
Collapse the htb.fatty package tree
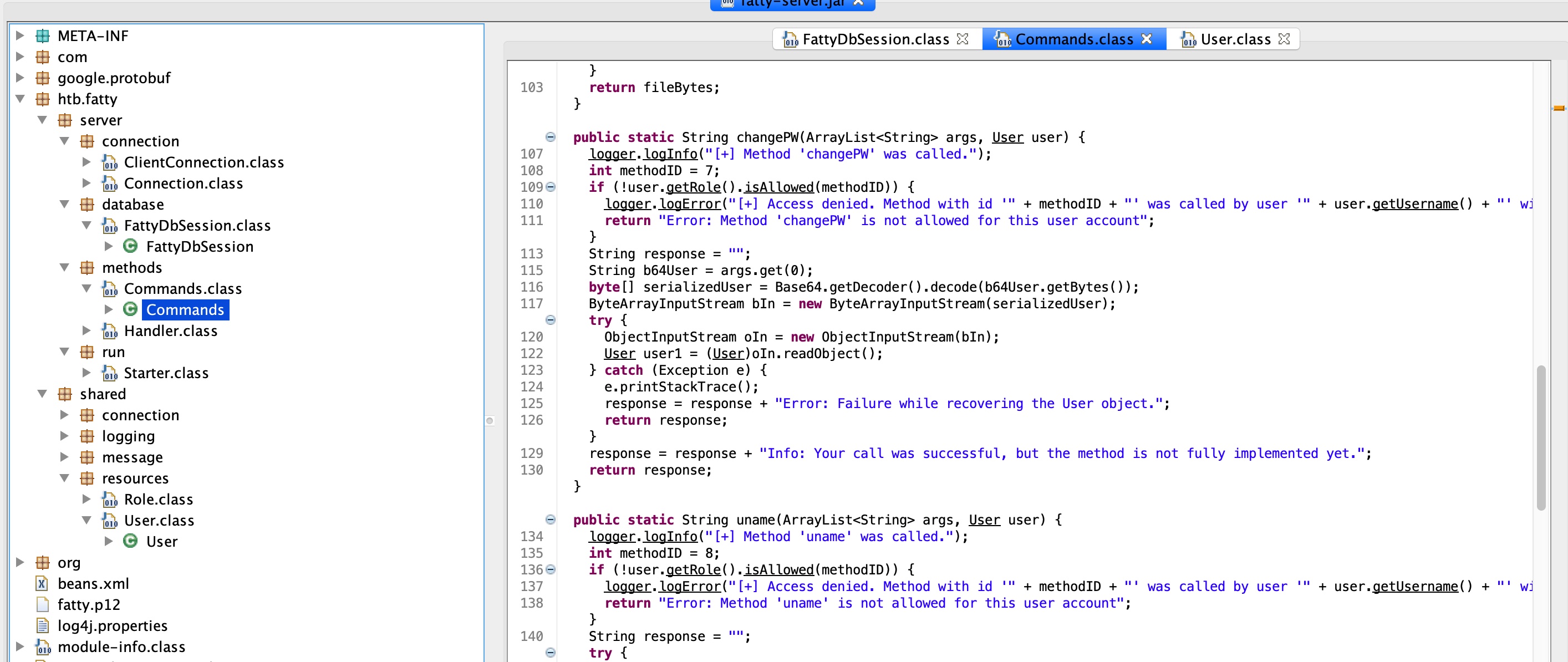[x=20, y=99]
